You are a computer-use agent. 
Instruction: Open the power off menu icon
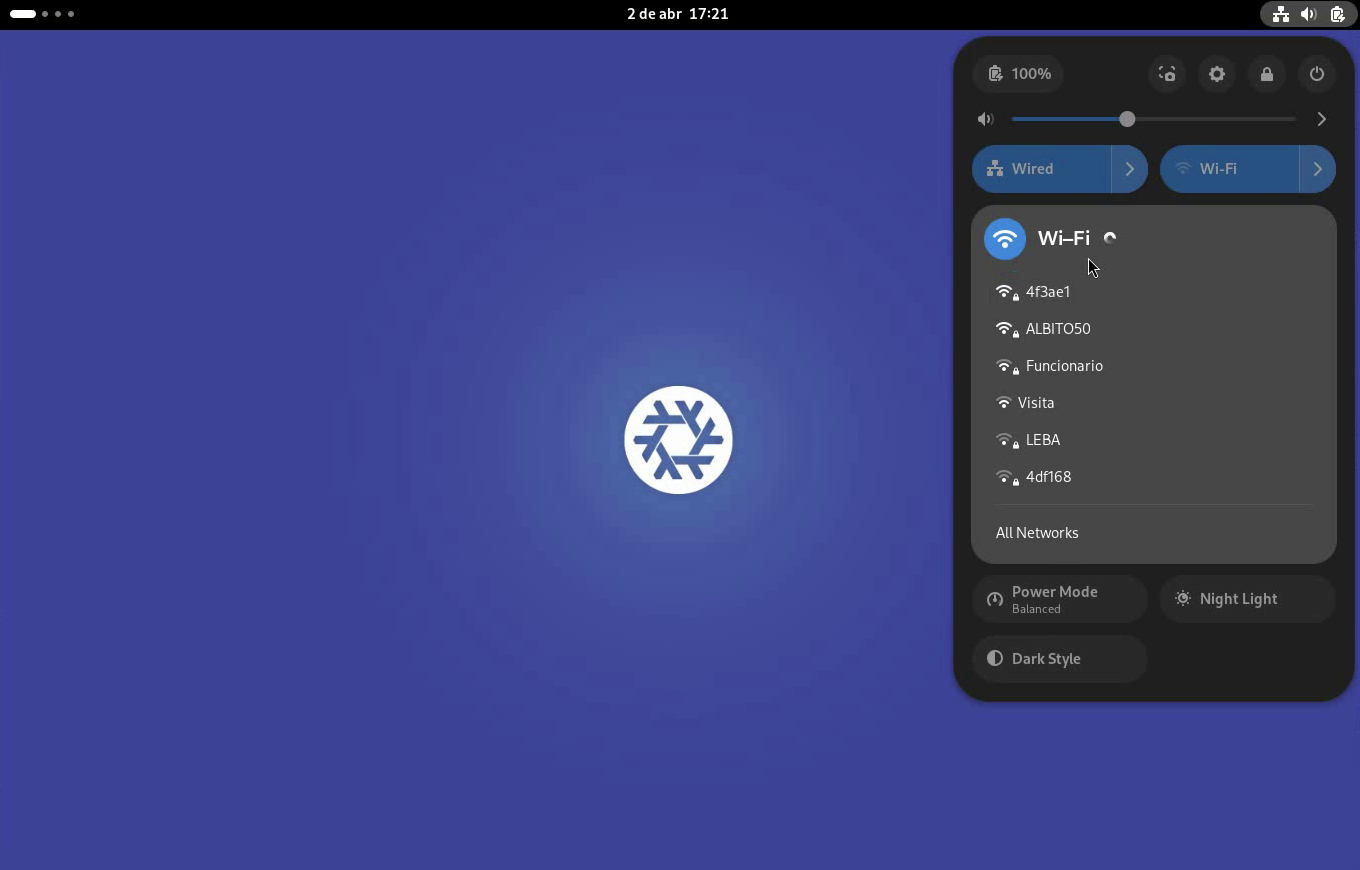(1317, 74)
